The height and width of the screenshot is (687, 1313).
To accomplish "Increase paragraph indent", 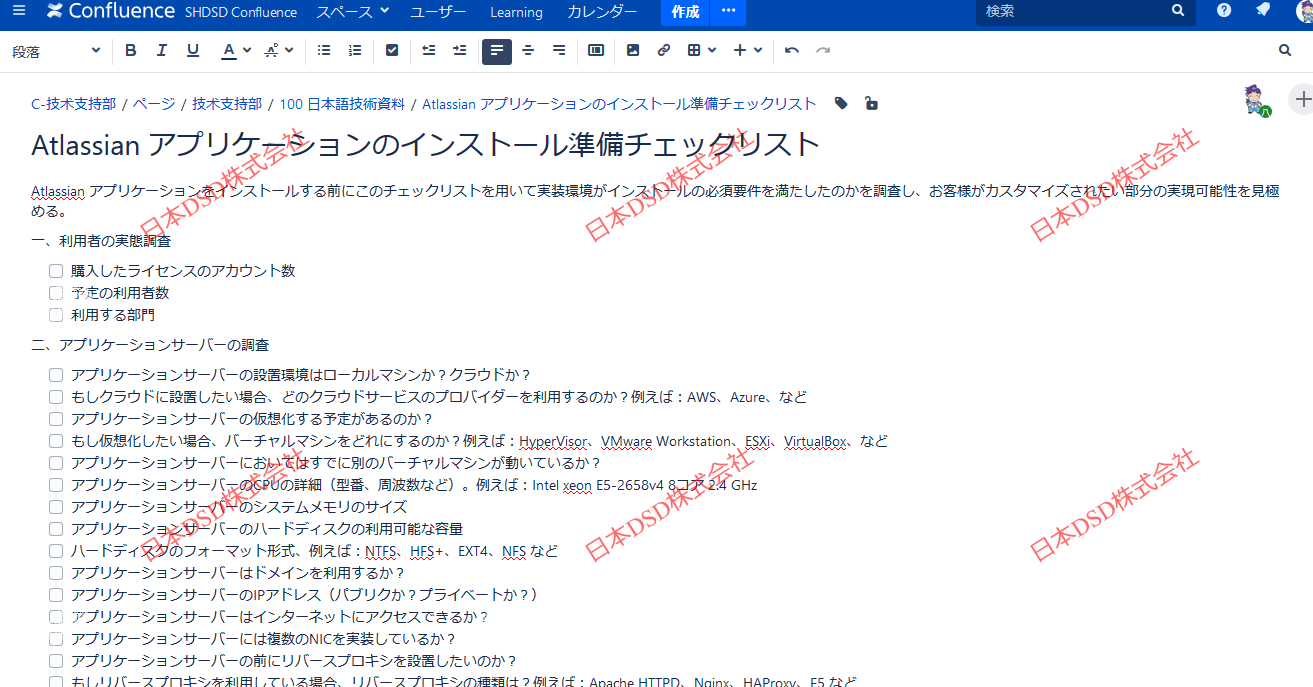I will click(x=460, y=50).
